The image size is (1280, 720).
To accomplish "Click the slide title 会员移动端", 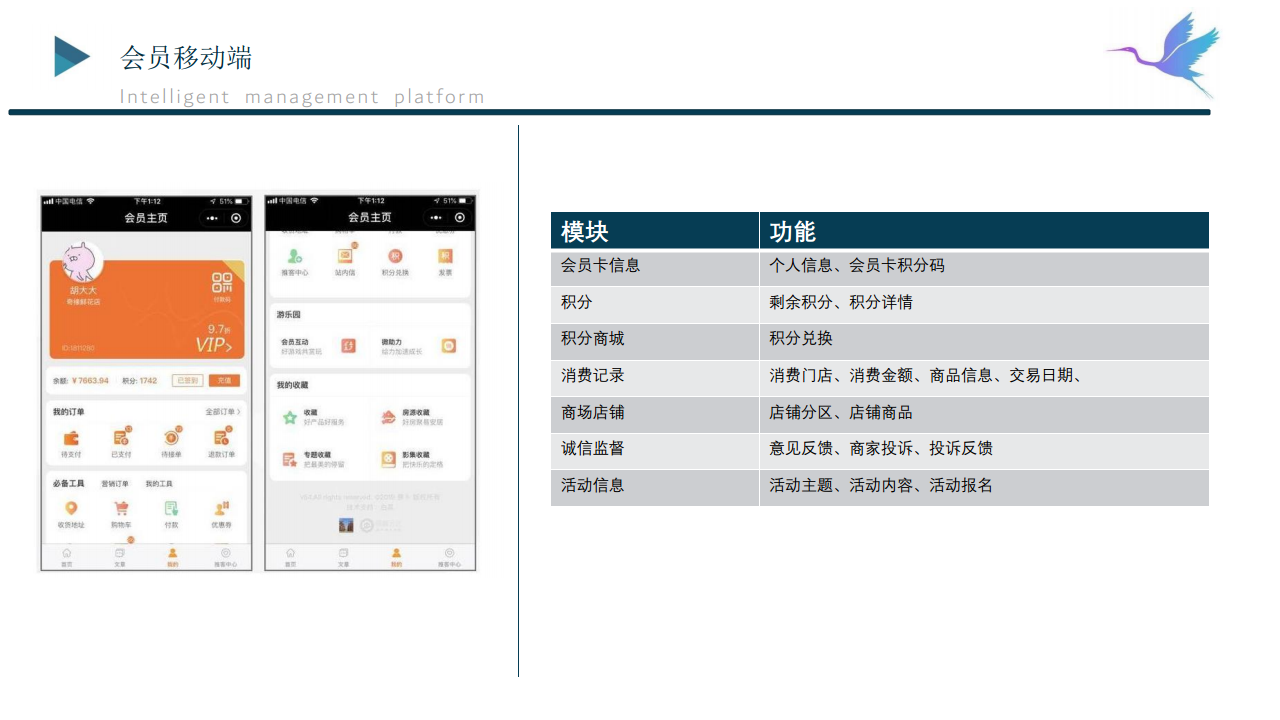I will [186, 58].
